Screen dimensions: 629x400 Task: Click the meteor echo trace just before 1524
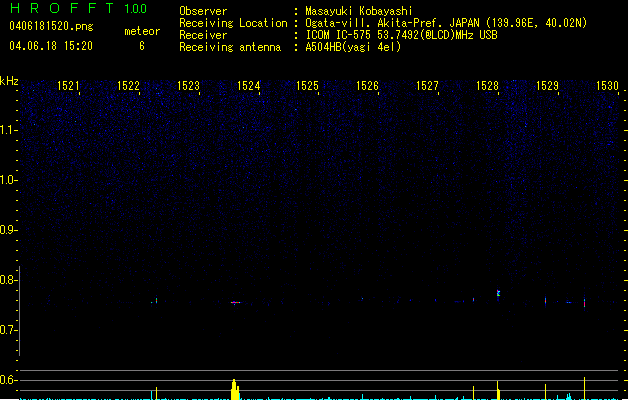pos(235,303)
